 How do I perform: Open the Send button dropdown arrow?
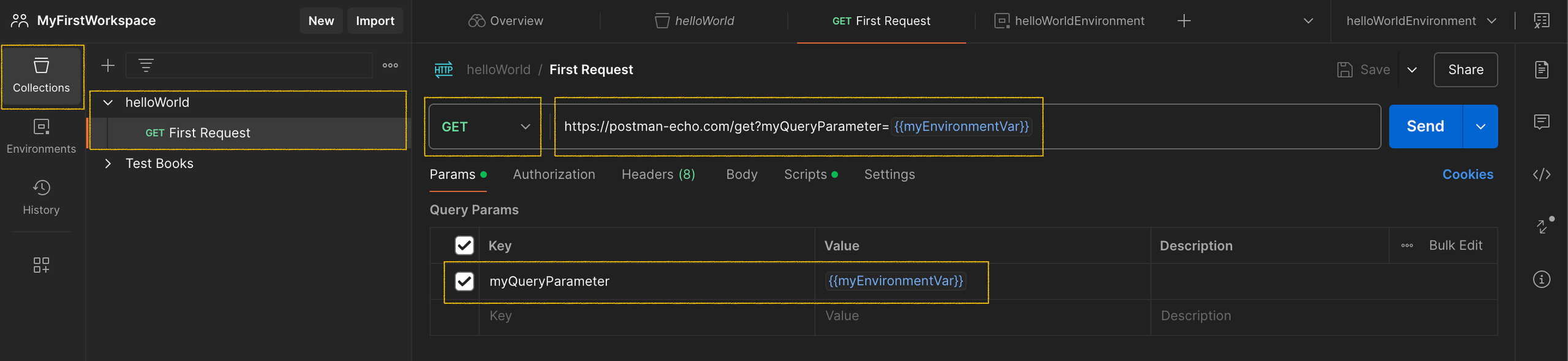tap(1480, 126)
